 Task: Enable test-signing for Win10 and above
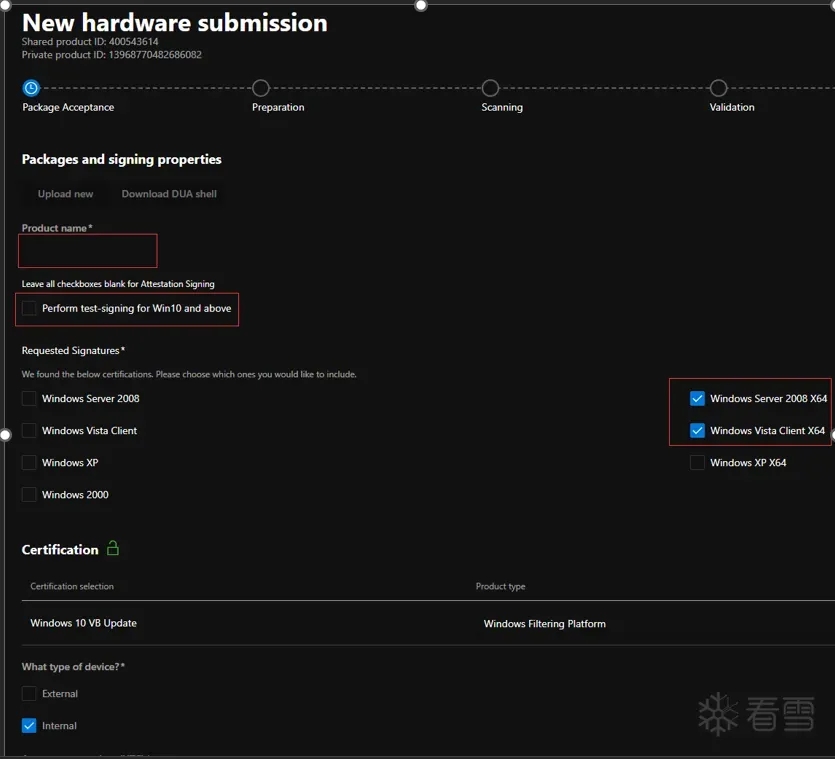tap(30, 308)
